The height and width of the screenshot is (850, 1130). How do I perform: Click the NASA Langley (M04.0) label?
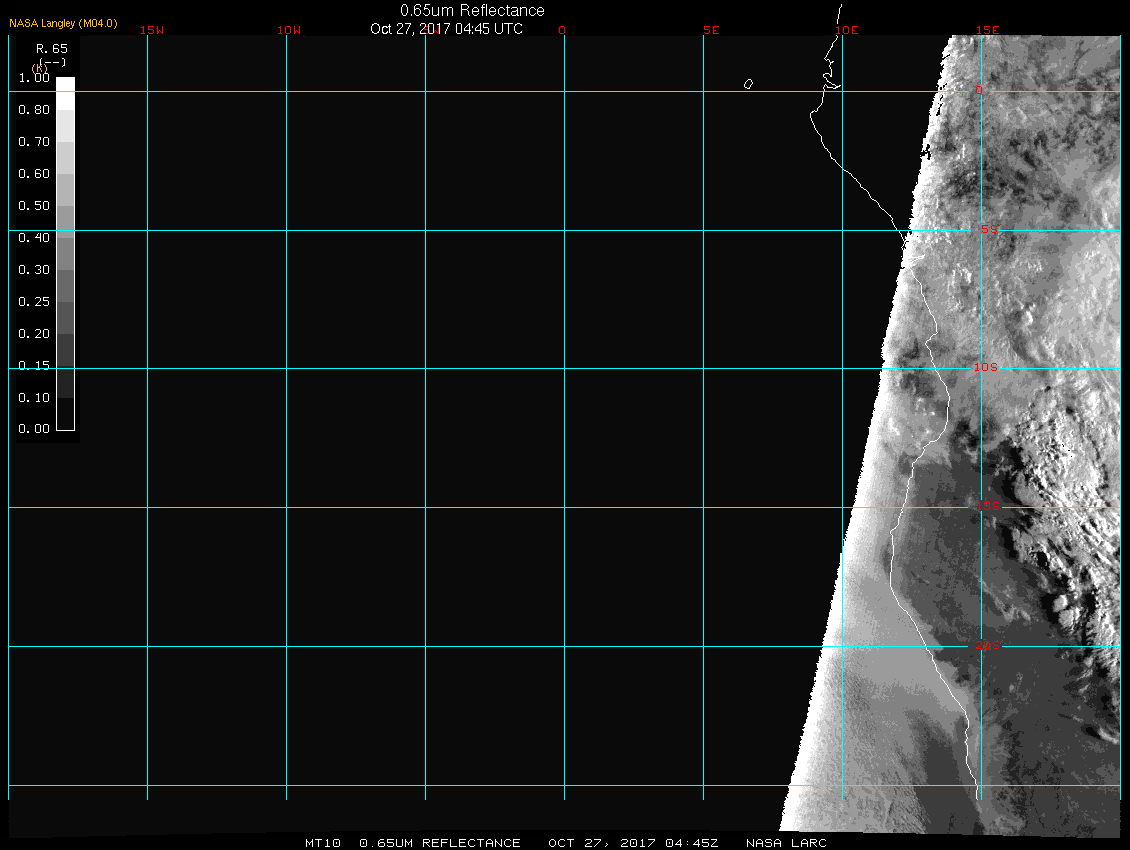pos(63,22)
